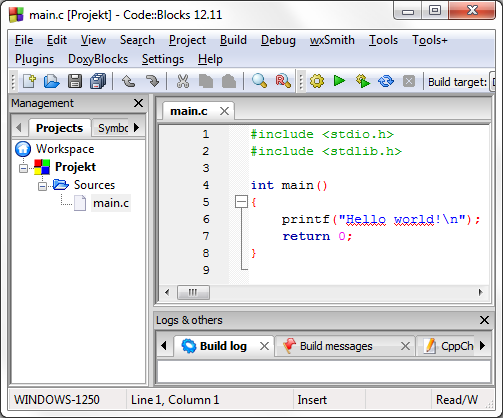Image resolution: width=503 pixels, height=418 pixels.
Task: Open the File menu
Action: pos(24,40)
